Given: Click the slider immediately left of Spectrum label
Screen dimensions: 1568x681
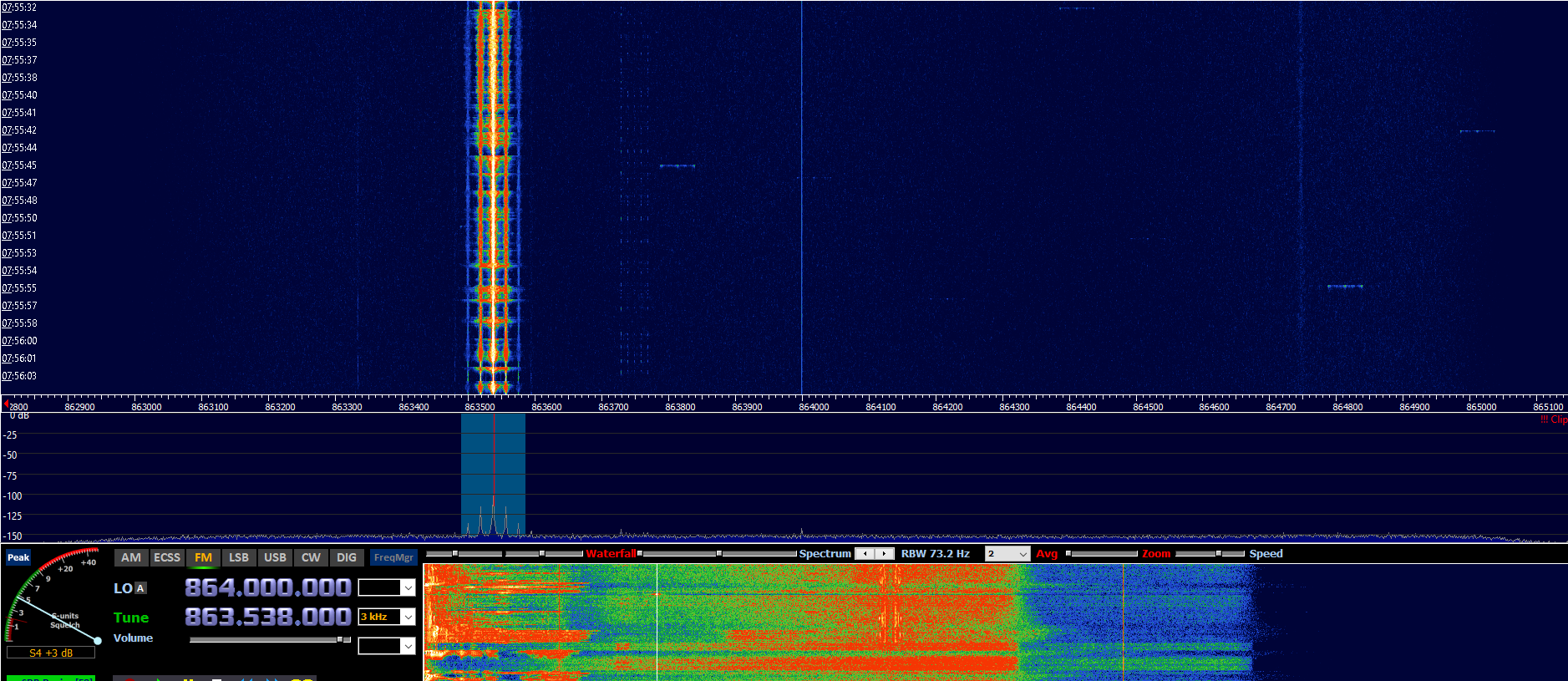Looking at the screenshot, I should [718, 554].
